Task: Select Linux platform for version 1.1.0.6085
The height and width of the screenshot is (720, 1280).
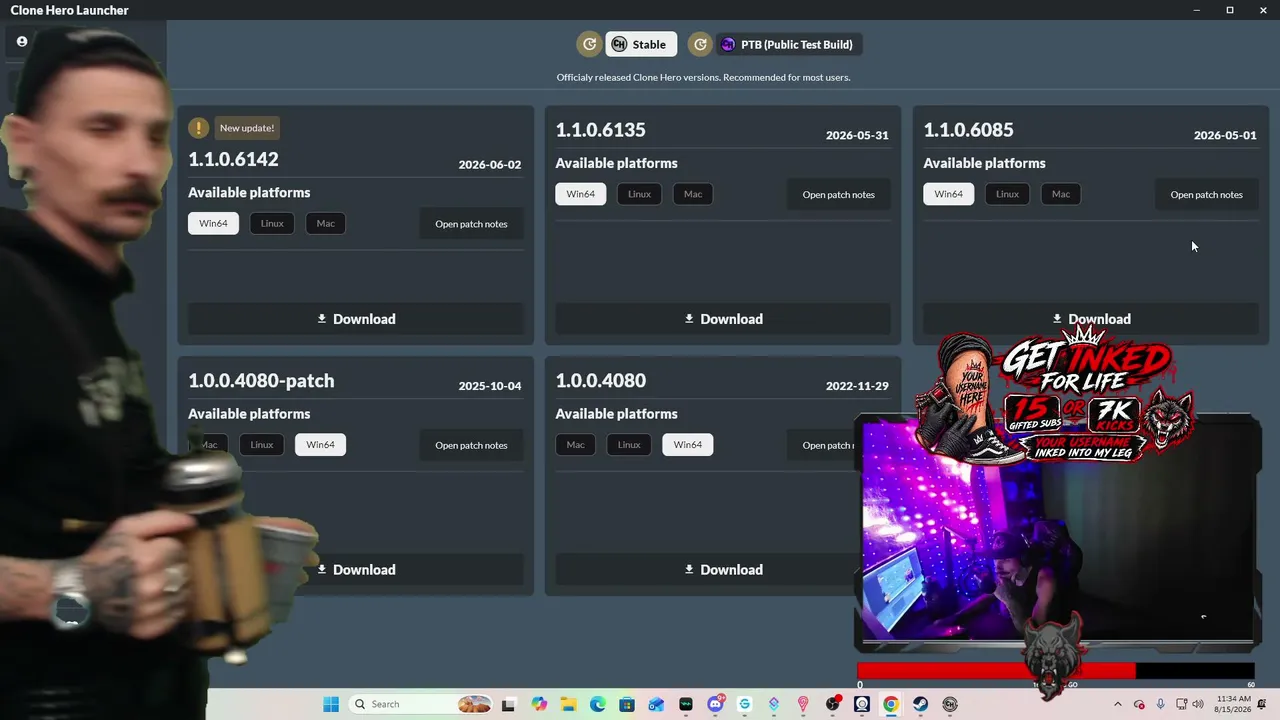Action: [1007, 194]
